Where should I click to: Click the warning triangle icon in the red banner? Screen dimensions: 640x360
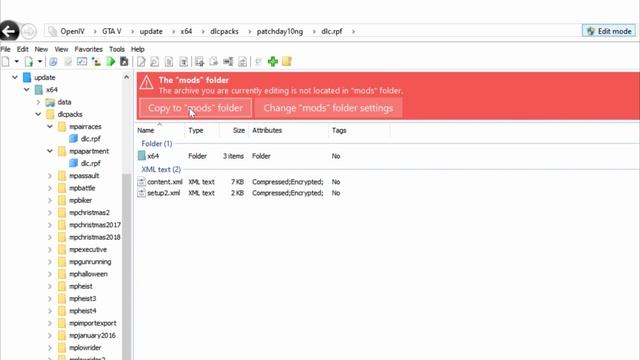tap(146, 83)
